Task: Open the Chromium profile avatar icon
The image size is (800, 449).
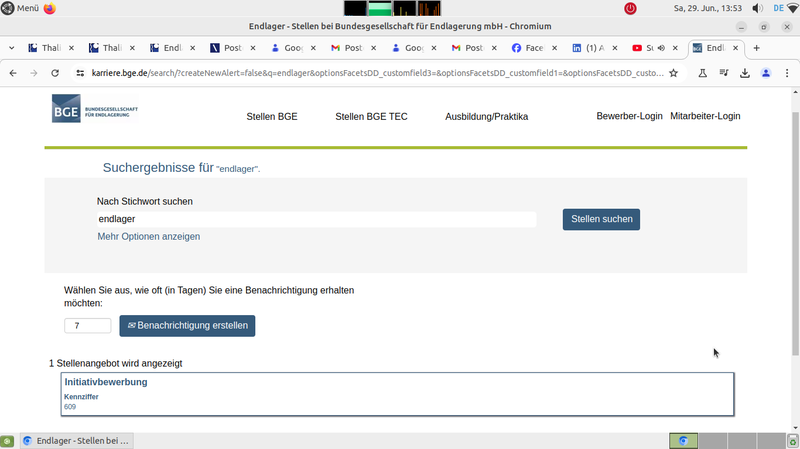Action: click(766, 73)
